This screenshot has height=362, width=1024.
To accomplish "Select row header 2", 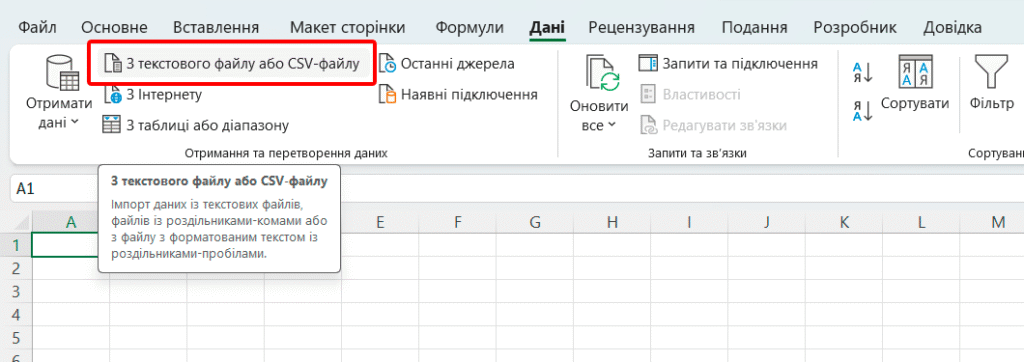I will [x=17, y=269].
